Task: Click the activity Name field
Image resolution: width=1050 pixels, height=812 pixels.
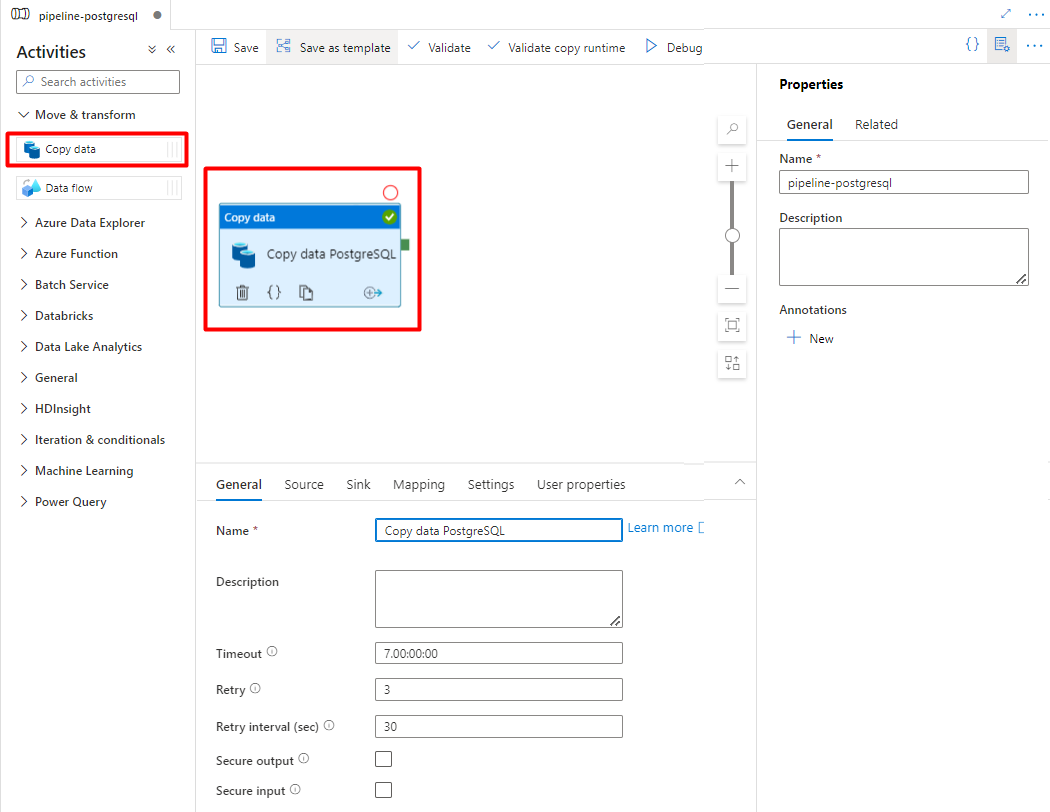Action: [x=498, y=530]
